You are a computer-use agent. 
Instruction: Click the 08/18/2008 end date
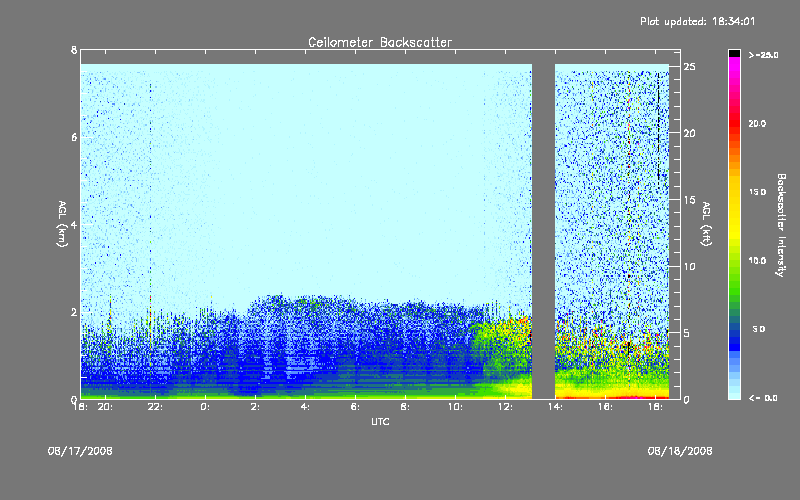(680, 451)
